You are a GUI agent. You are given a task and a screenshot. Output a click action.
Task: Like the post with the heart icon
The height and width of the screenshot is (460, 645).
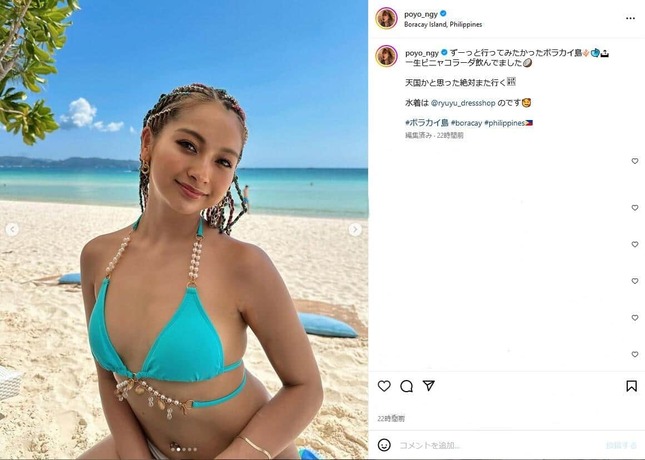(x=384, y=386)
